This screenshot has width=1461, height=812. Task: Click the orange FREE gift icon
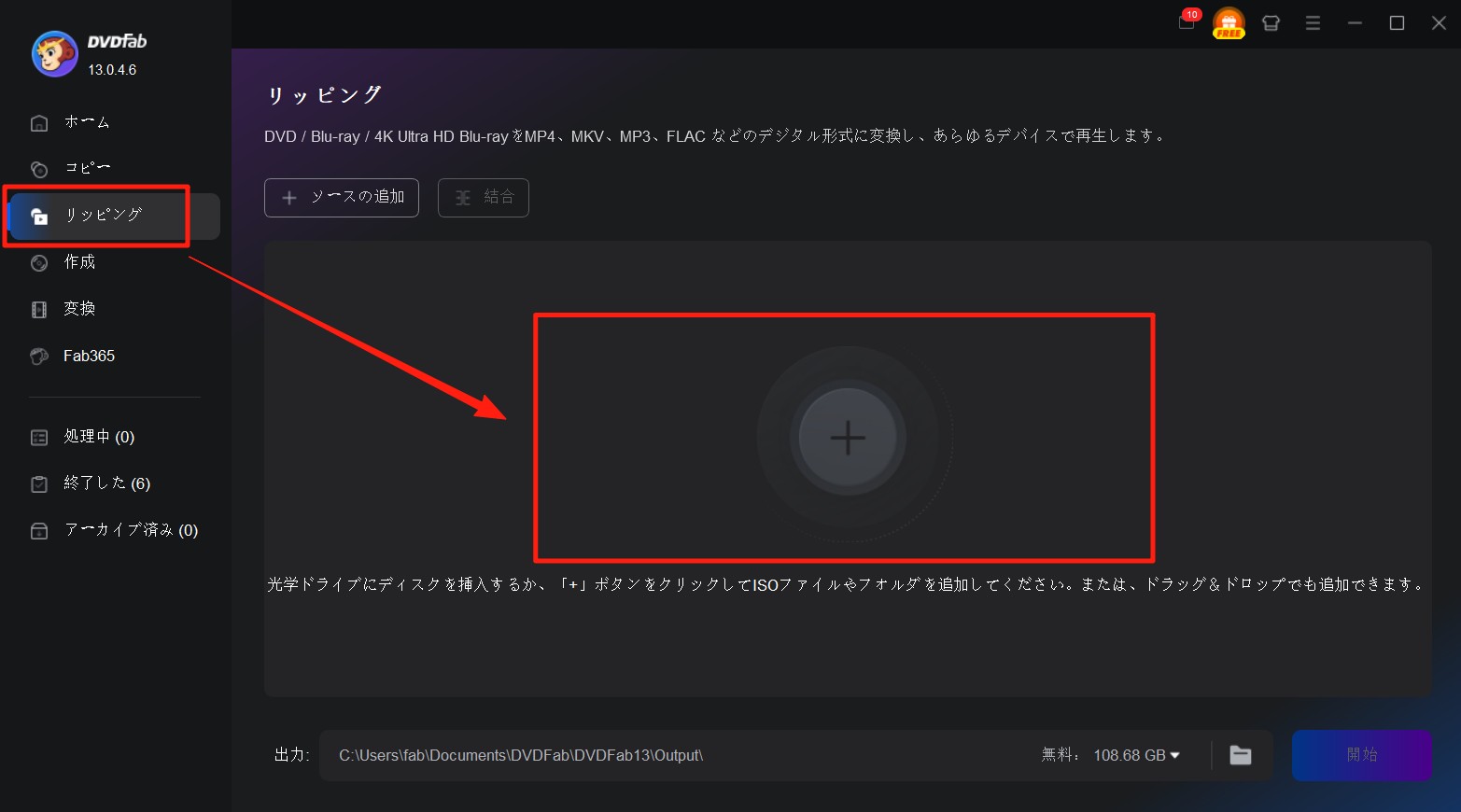(x=1229, y=23)
